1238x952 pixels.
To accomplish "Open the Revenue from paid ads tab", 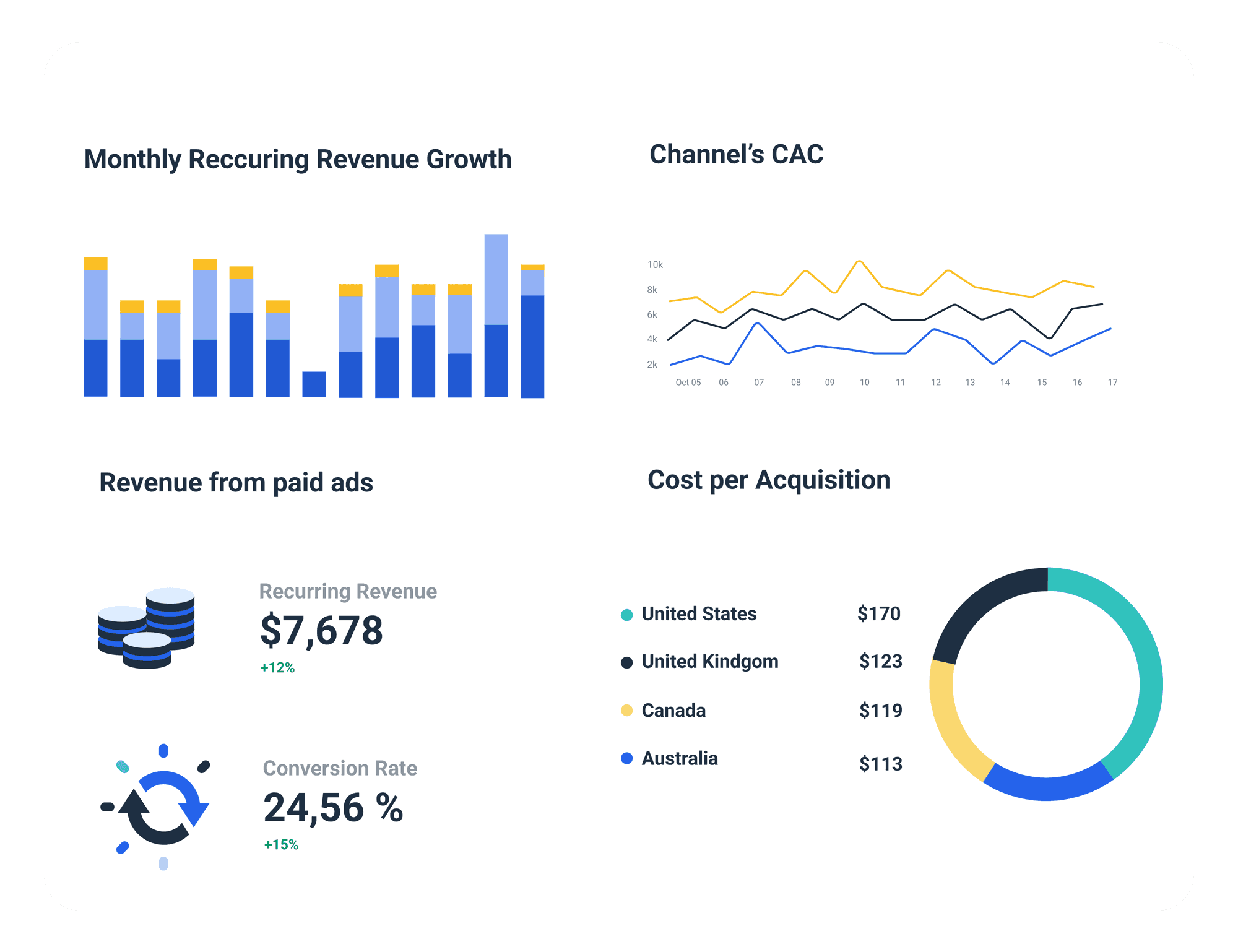I will coord(237,482).
